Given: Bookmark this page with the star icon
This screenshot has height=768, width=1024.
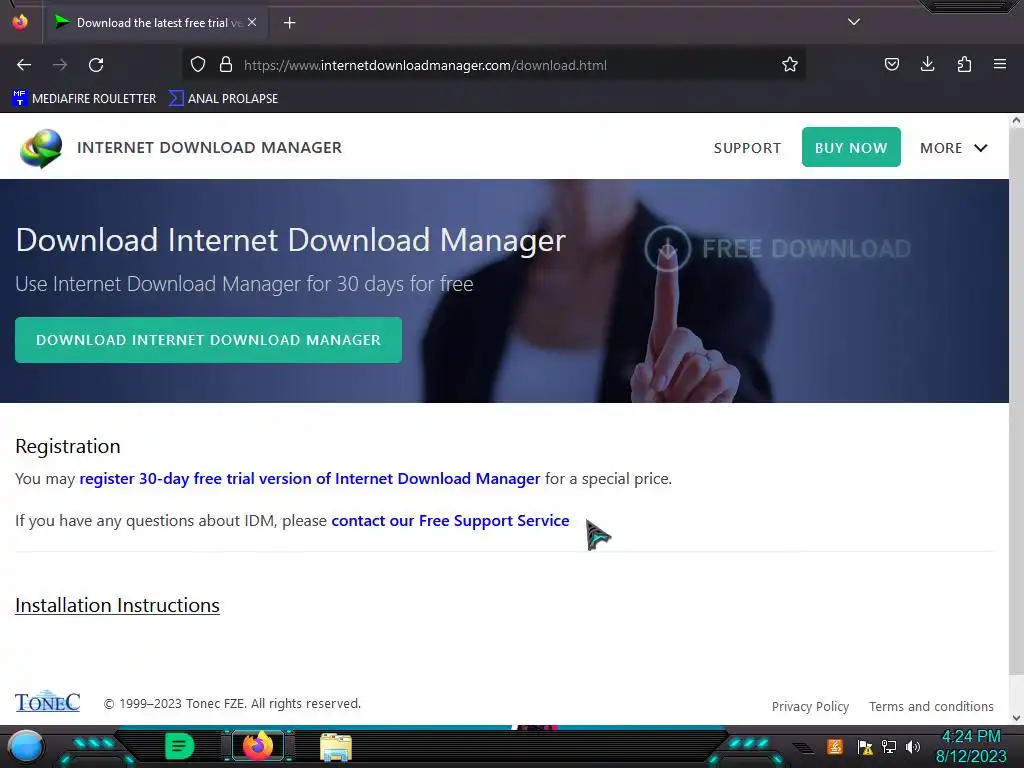Looking at the screenshot, I should click(790, 64).
